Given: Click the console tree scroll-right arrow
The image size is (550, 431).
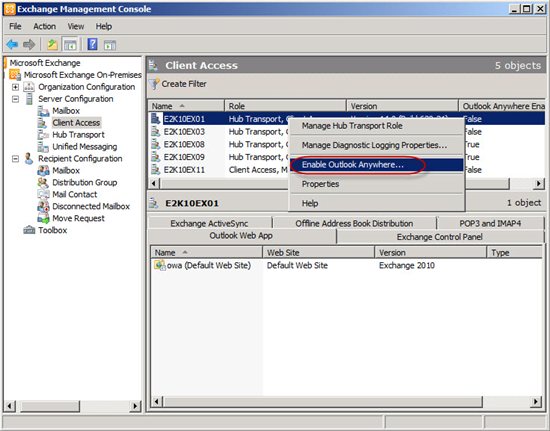Looking at the screenshot, I should (x=135, y=406).
